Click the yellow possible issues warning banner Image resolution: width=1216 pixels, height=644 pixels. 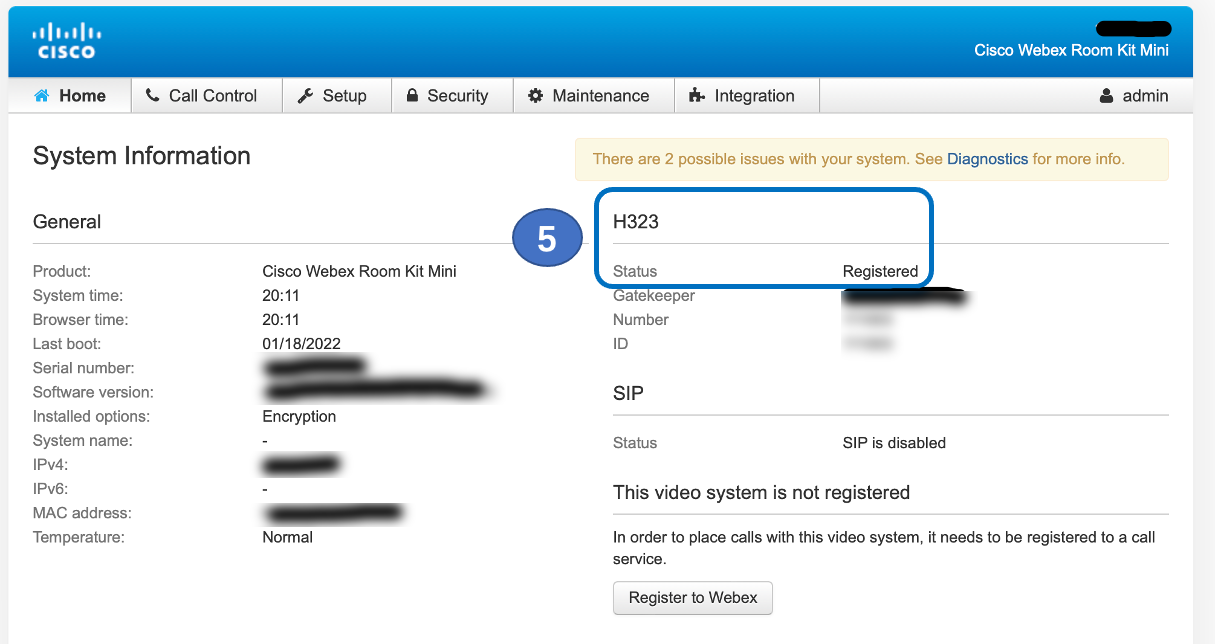872,159
